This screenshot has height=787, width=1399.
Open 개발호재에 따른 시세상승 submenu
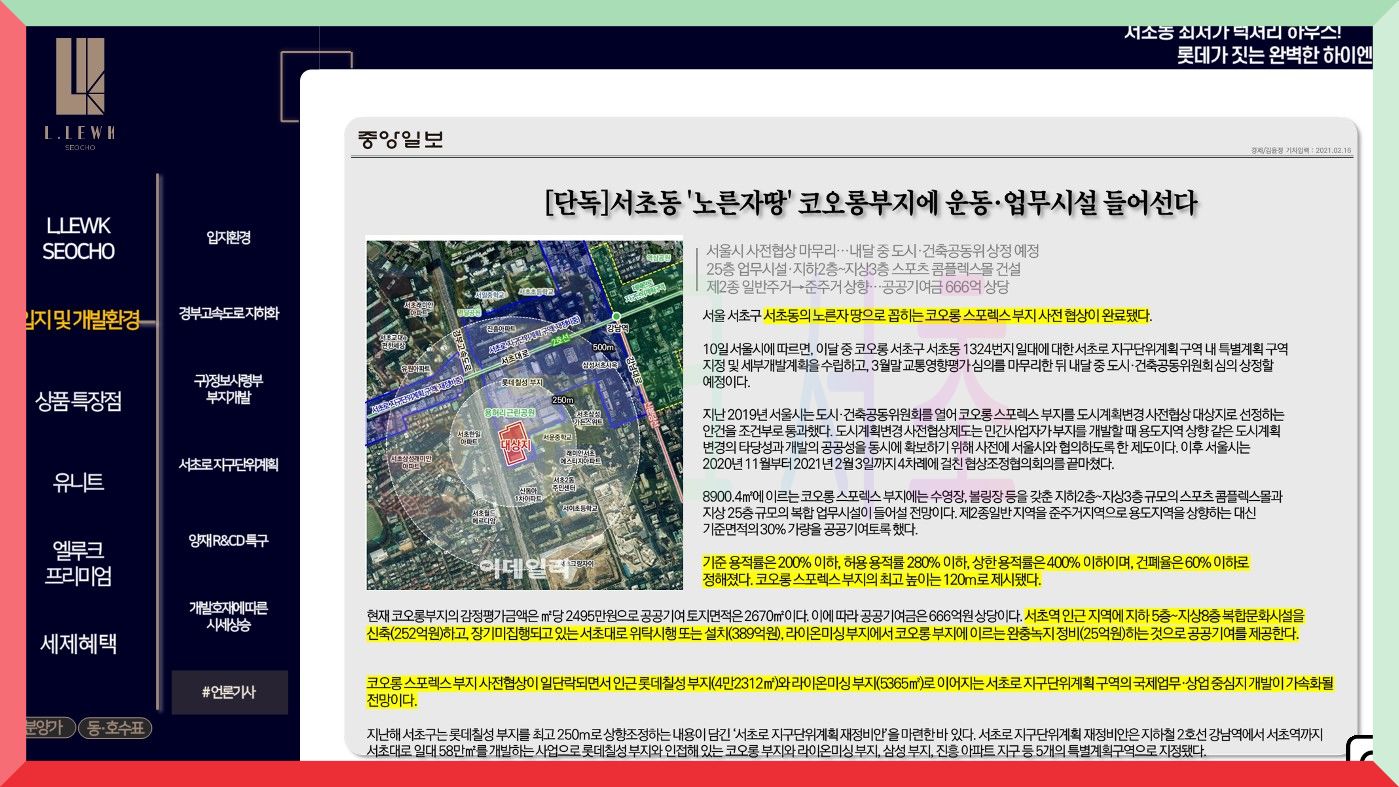[x=229, y=616]
